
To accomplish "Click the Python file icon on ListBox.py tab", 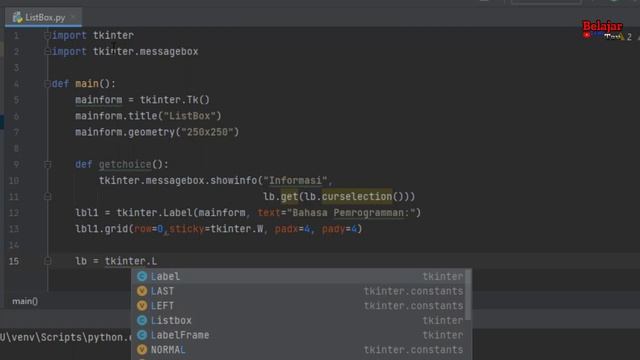I will [17, 18].
